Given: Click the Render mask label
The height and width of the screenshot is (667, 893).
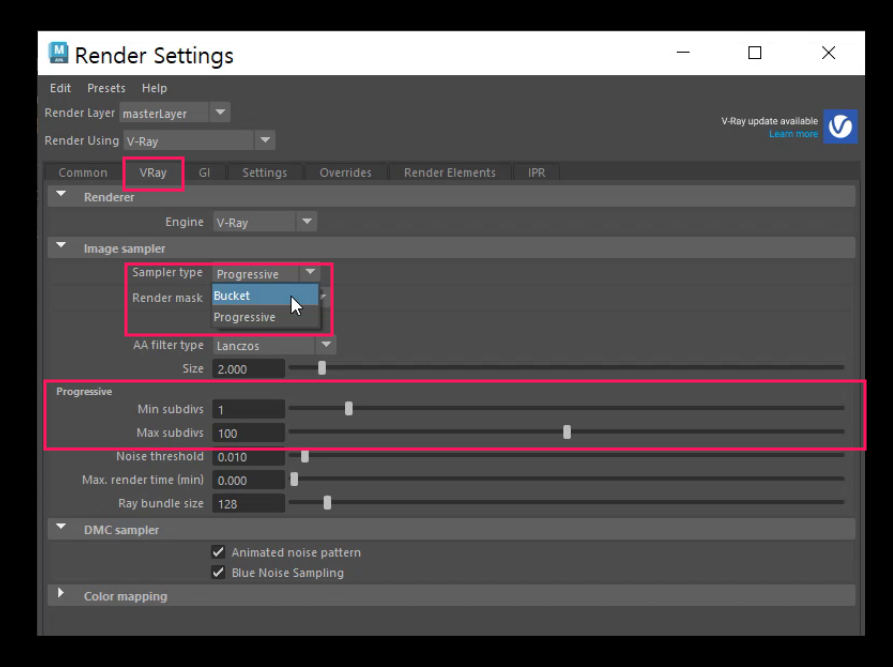Looking at the screenshot, I should 167,298.
